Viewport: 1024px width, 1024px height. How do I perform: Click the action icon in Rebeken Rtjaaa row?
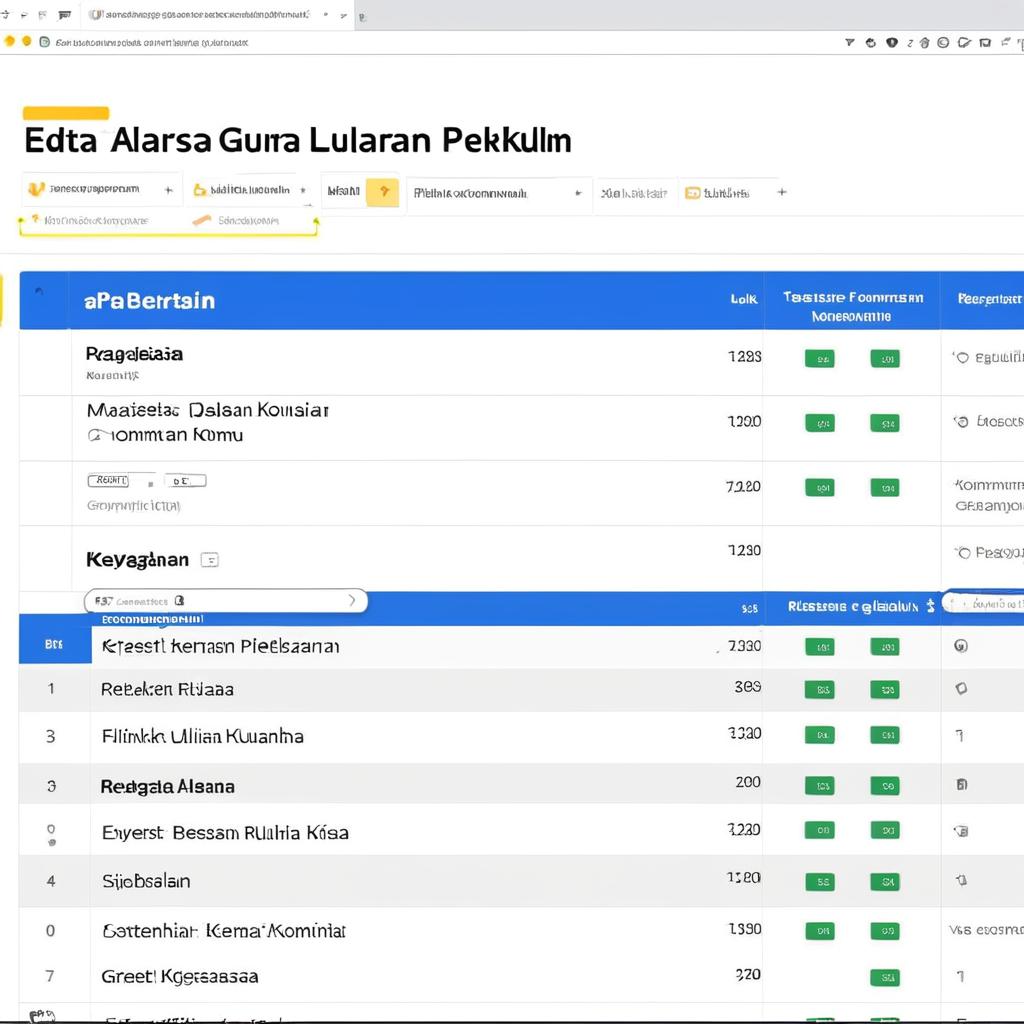point(961,688)
